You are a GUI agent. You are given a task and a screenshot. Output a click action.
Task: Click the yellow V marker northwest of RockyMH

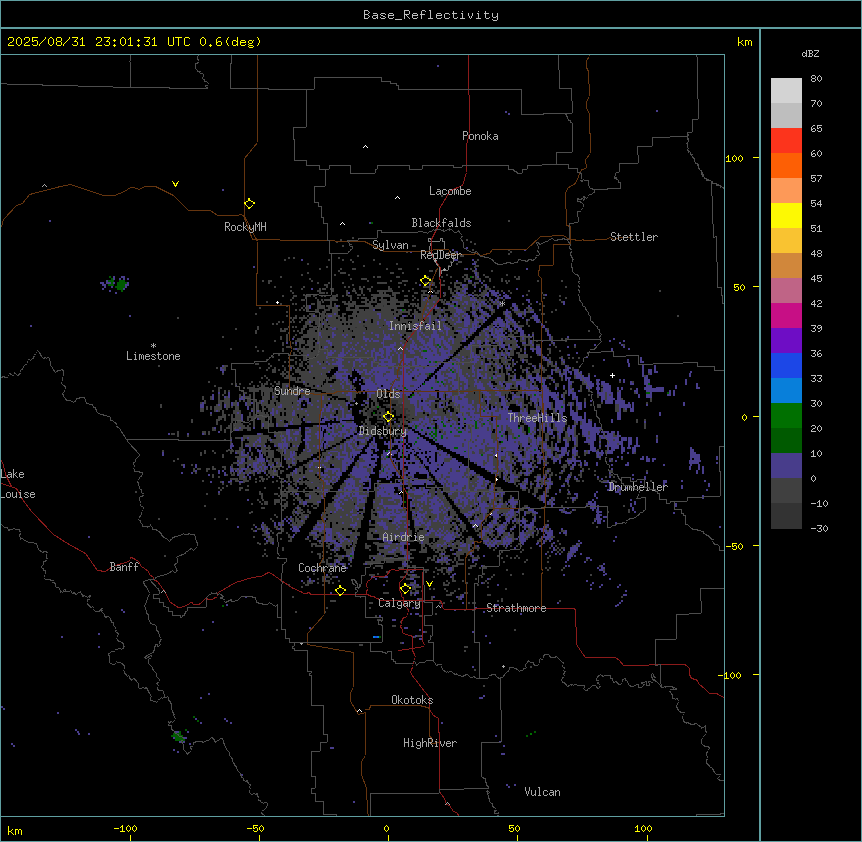pyautogui.click(x=175, y=184)
